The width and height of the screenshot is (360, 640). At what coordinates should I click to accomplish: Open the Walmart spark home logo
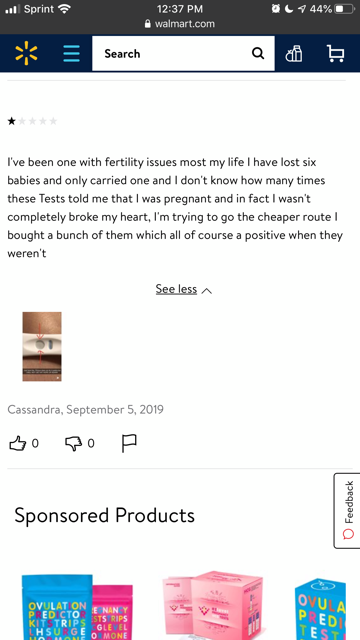pyautogui.click(x=27, y=53)
